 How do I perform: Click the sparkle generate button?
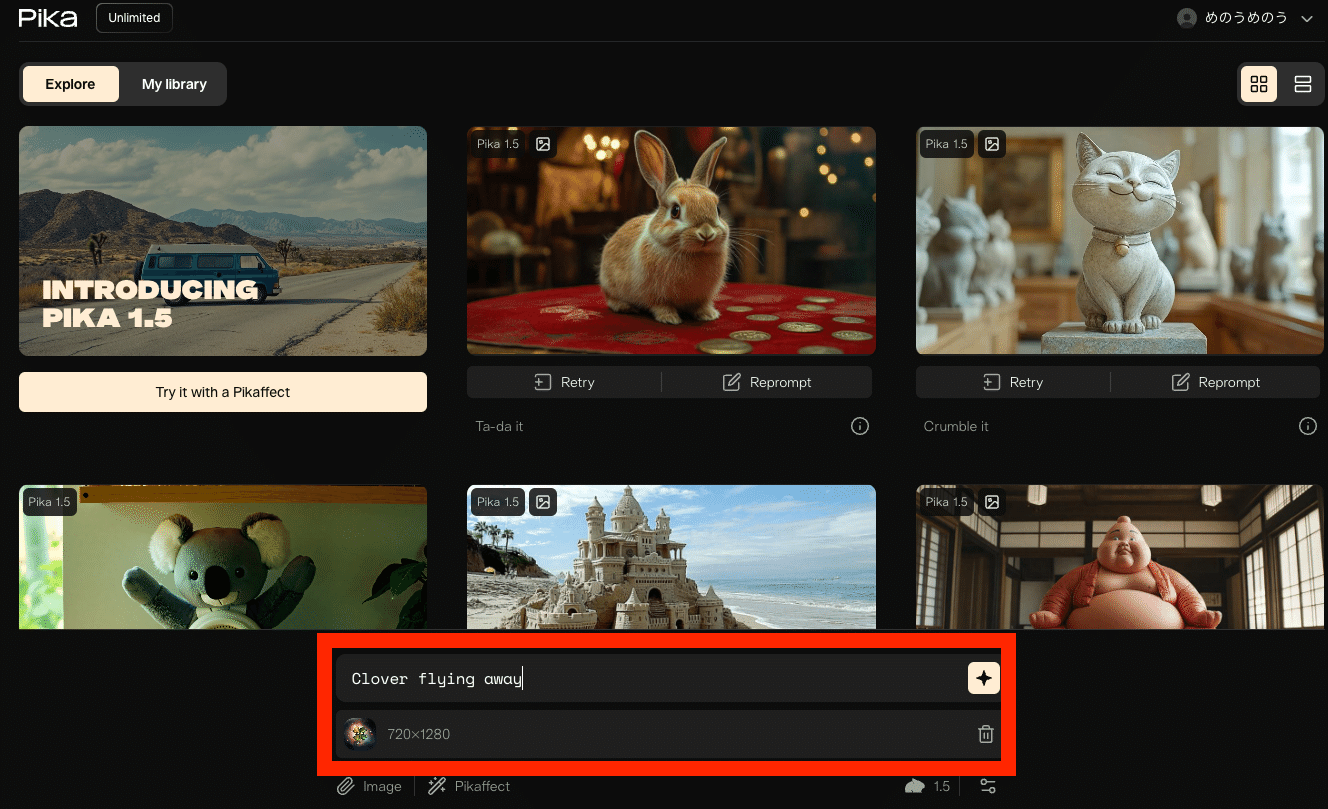click(984, 679)
